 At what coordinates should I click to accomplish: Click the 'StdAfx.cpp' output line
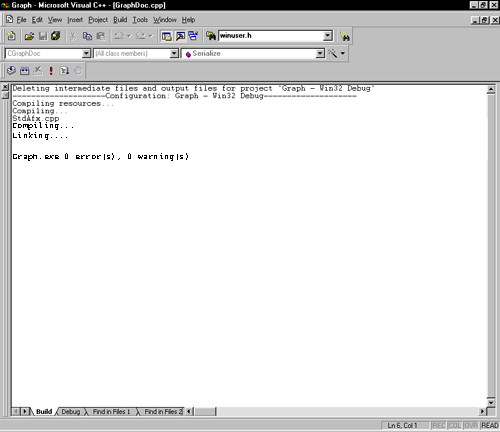click(x=36, y=118)
